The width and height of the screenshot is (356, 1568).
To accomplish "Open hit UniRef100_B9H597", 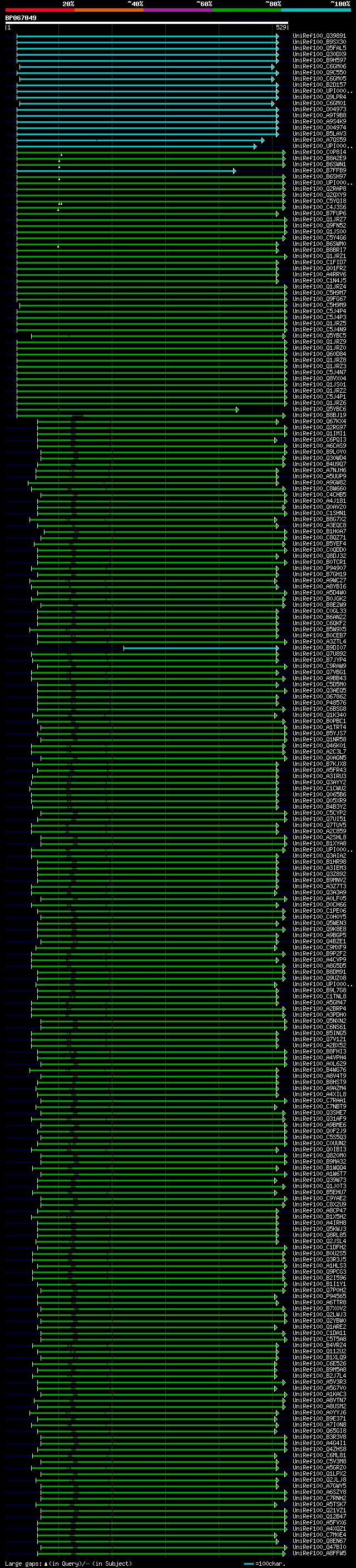I will [319, 60].
